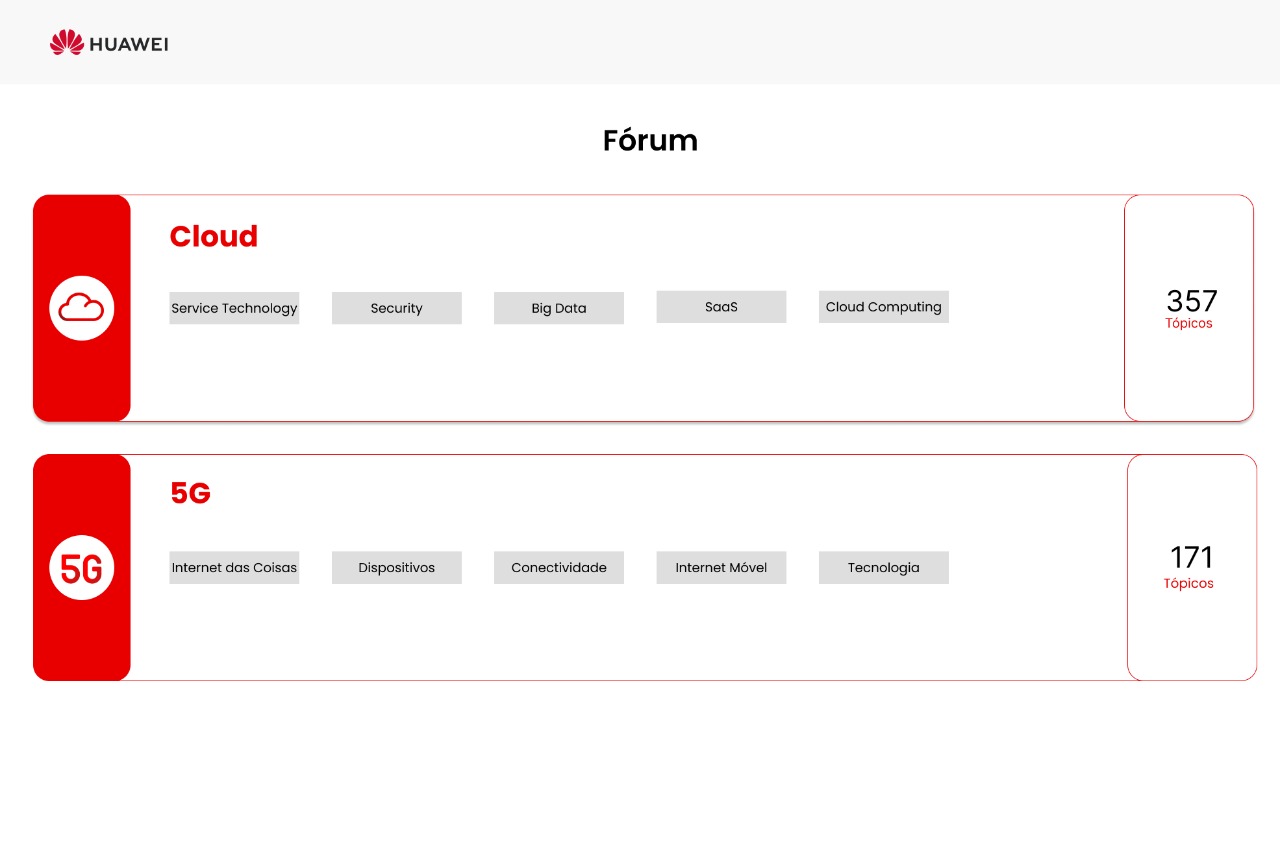1280x855 pixels.
Task: Click the Huawei logo in the header
Action: [x=109, y=42]
